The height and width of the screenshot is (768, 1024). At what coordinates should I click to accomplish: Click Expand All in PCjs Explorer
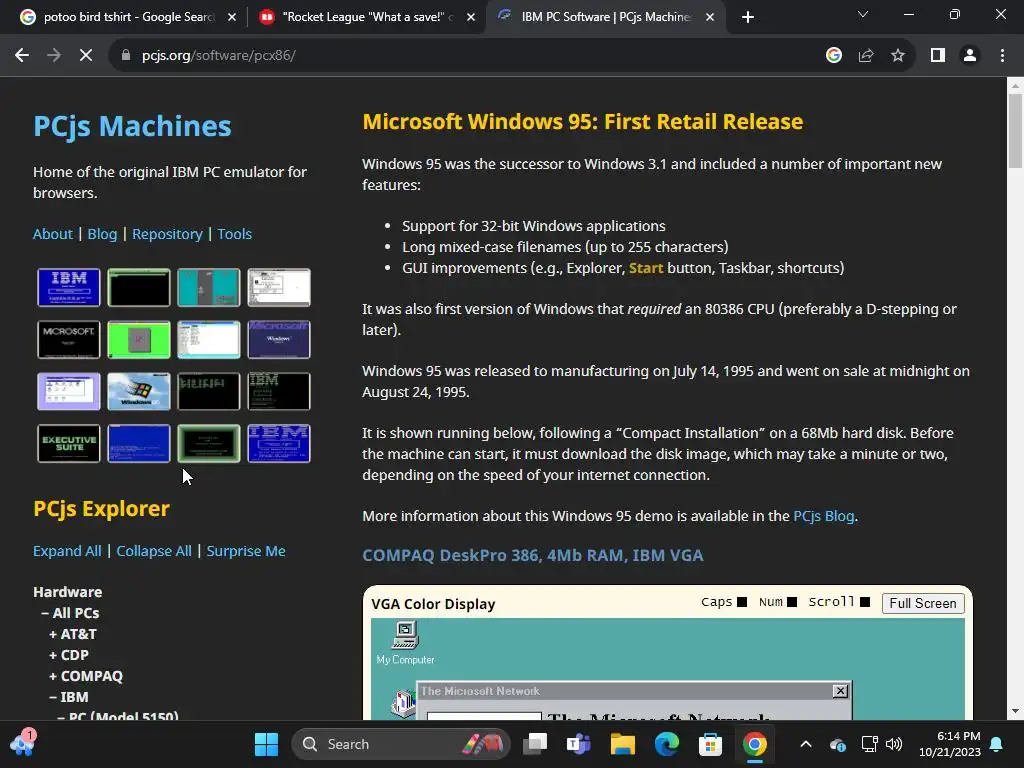tap(67, 551)
